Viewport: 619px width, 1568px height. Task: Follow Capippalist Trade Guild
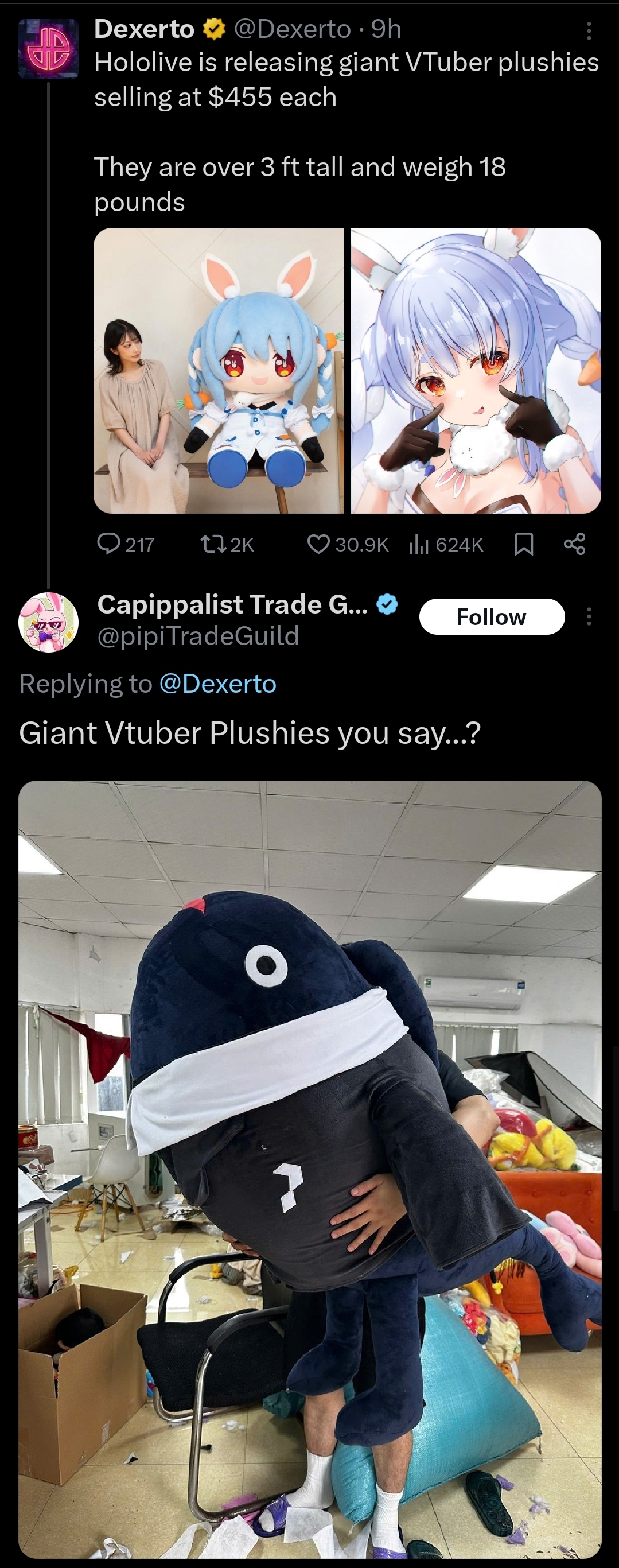click(x=492, y=616)
